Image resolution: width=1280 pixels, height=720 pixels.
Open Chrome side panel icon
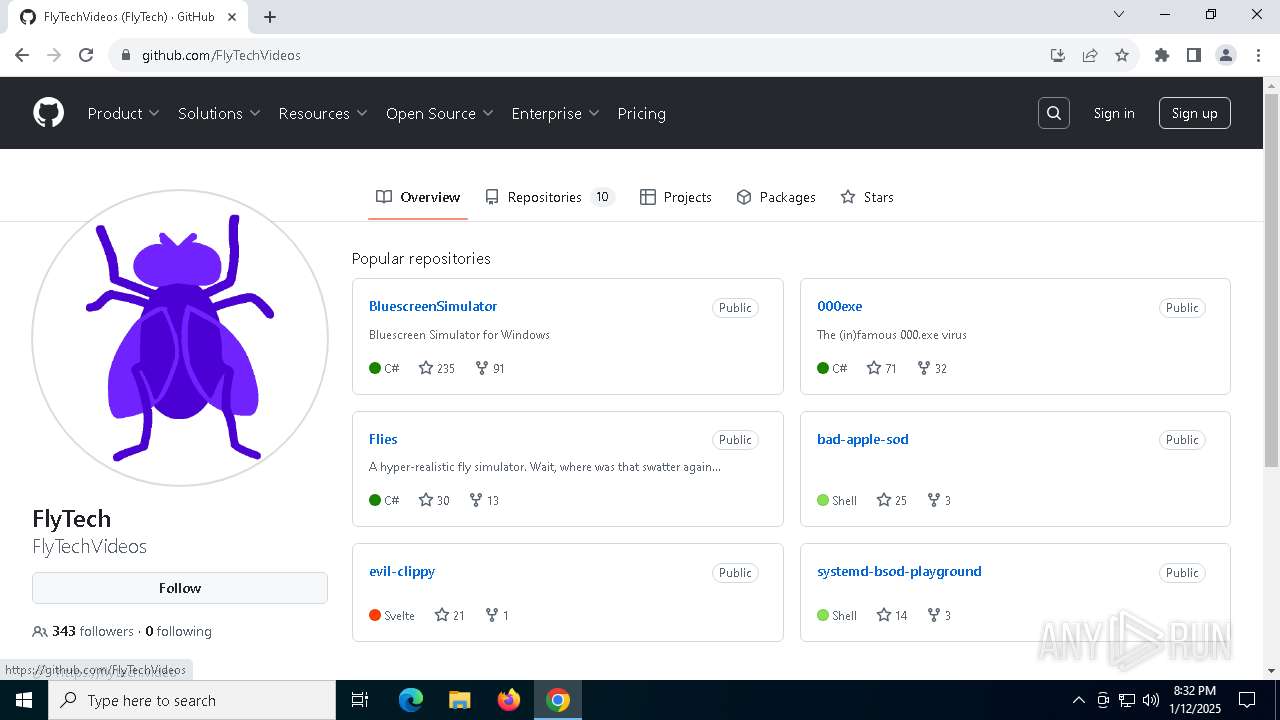[1194, 55]
